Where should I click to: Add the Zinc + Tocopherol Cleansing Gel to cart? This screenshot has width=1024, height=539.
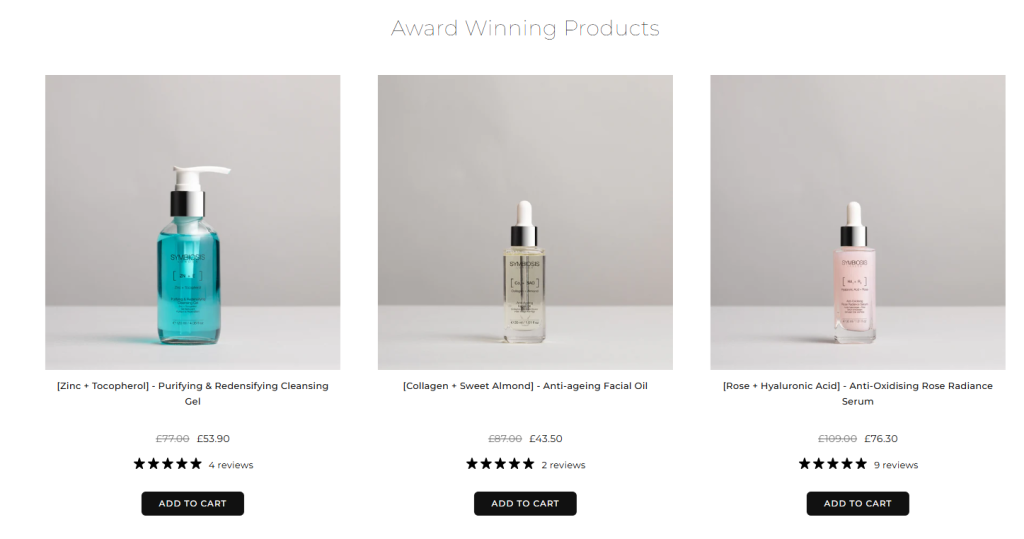193,504
